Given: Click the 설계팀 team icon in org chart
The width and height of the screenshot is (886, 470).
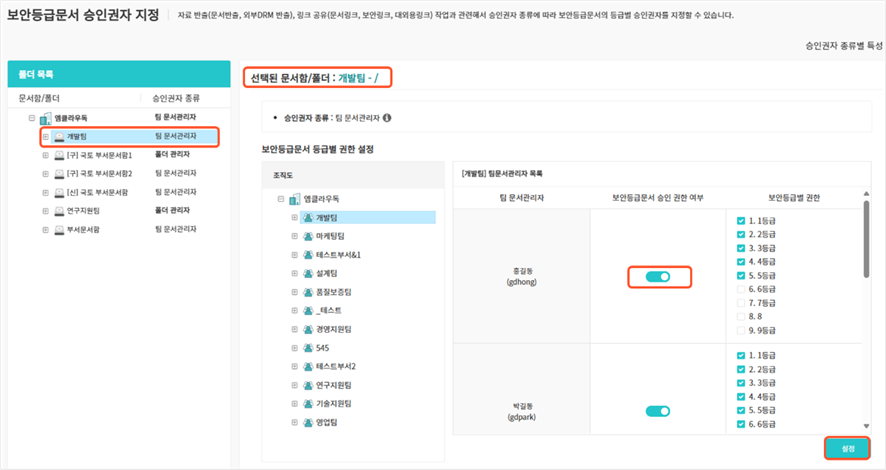Looking at the screenshot, I should [307, 273].
